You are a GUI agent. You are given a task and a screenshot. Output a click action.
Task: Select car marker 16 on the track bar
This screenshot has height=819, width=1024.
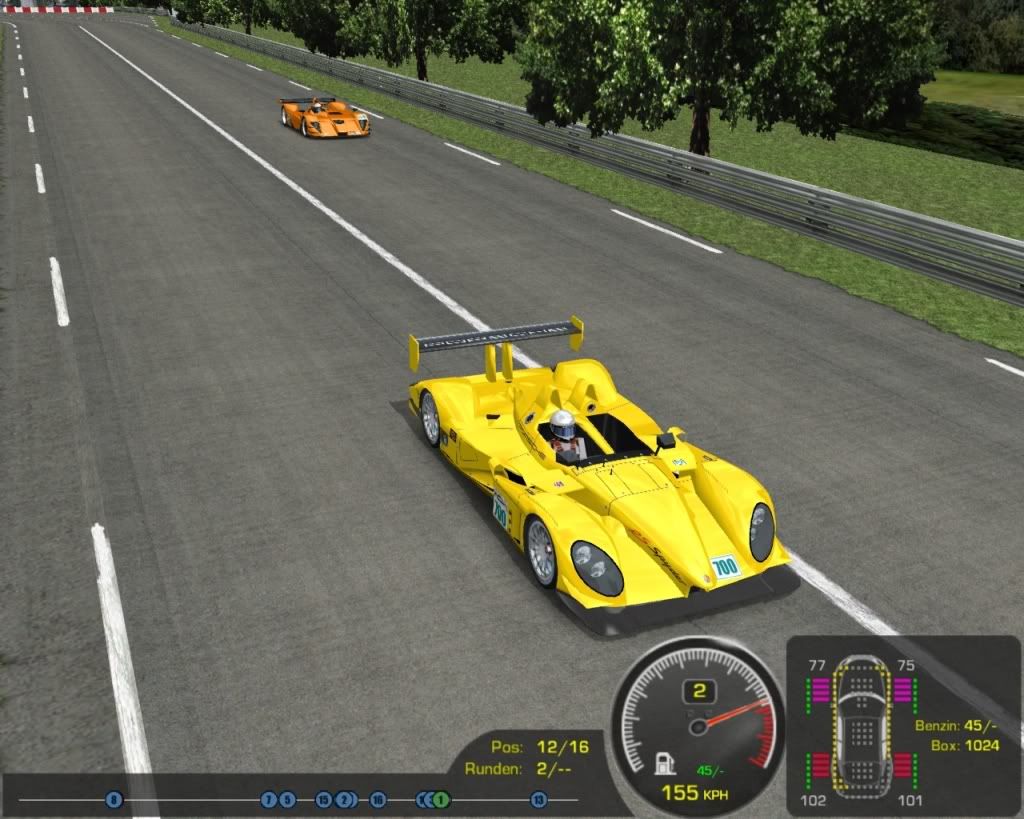pyautogui.click(x=377, y=799)
